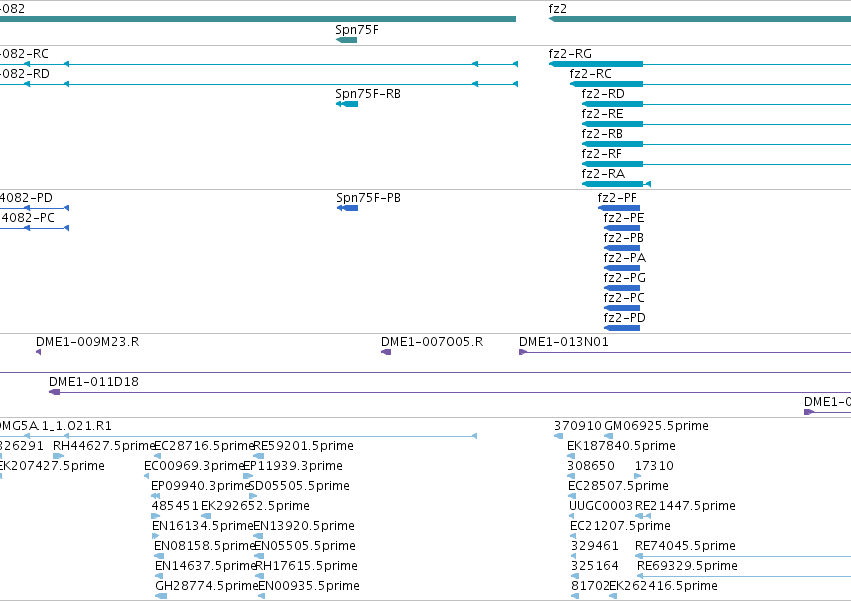This screenshot has height=601, width=851.
Task: Select the SD05505.5prime EST
Action: pyautogui.click(x=253, y=496)
